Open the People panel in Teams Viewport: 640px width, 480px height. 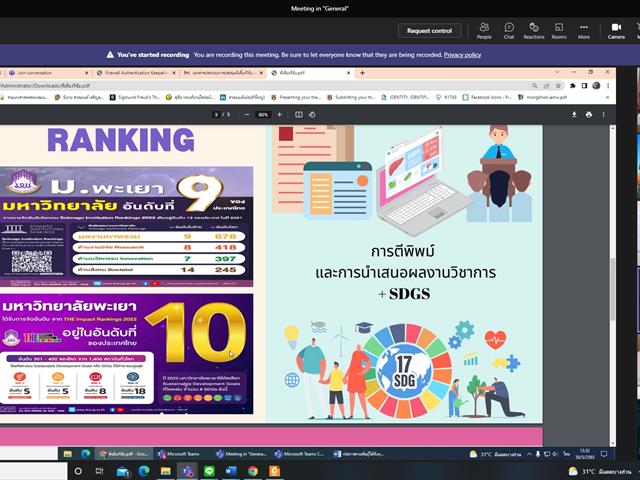[x=484, y=31]
